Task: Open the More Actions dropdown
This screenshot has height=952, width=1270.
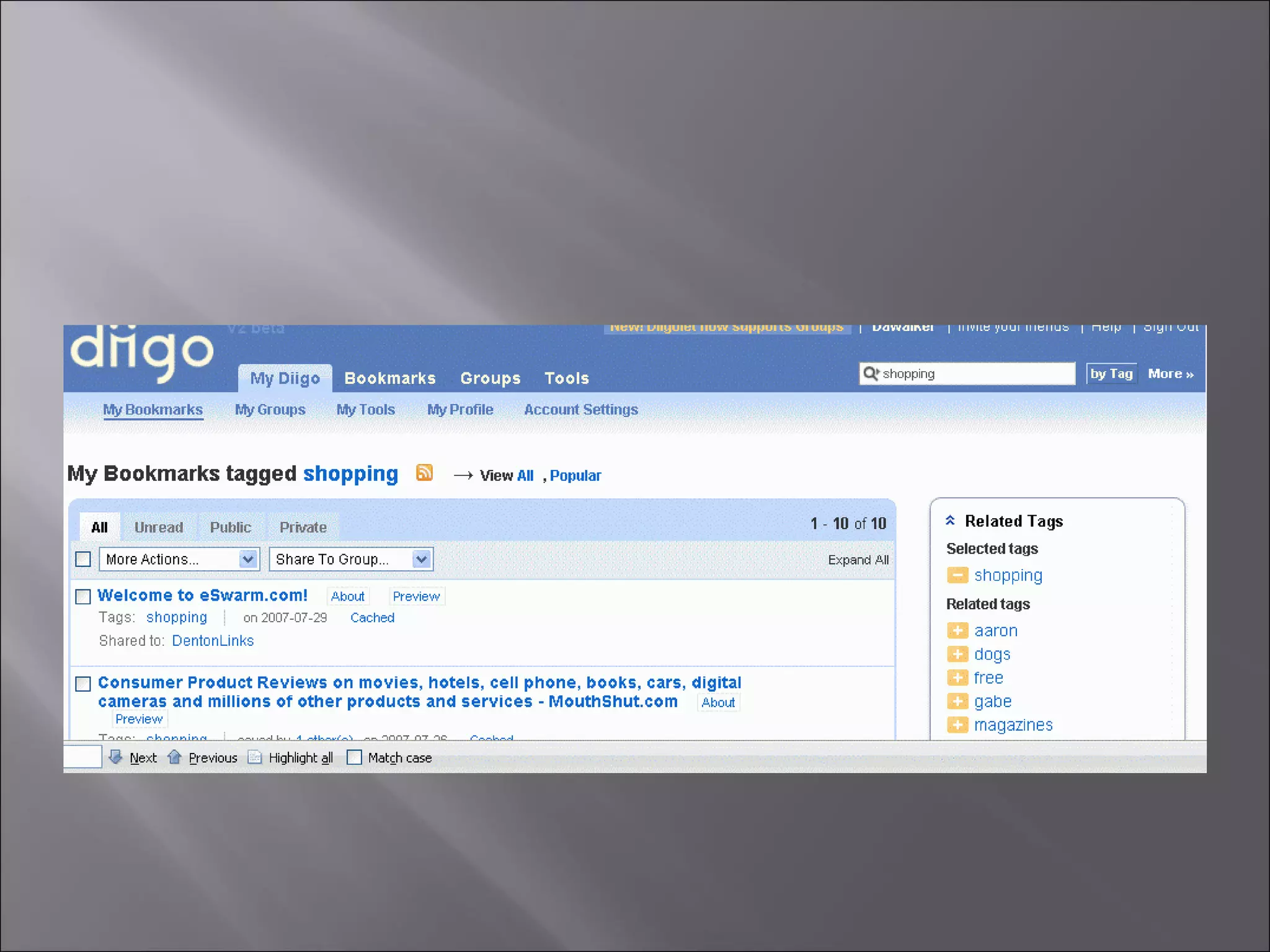Action: (x=179, y=559)
